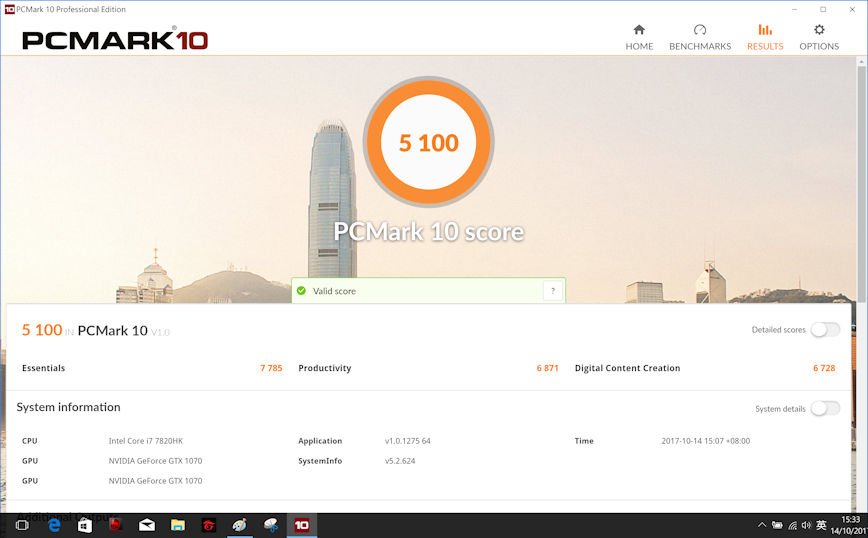868x538 pixels.
Task: Click the input language indicator 英
Action: [821, 525]
